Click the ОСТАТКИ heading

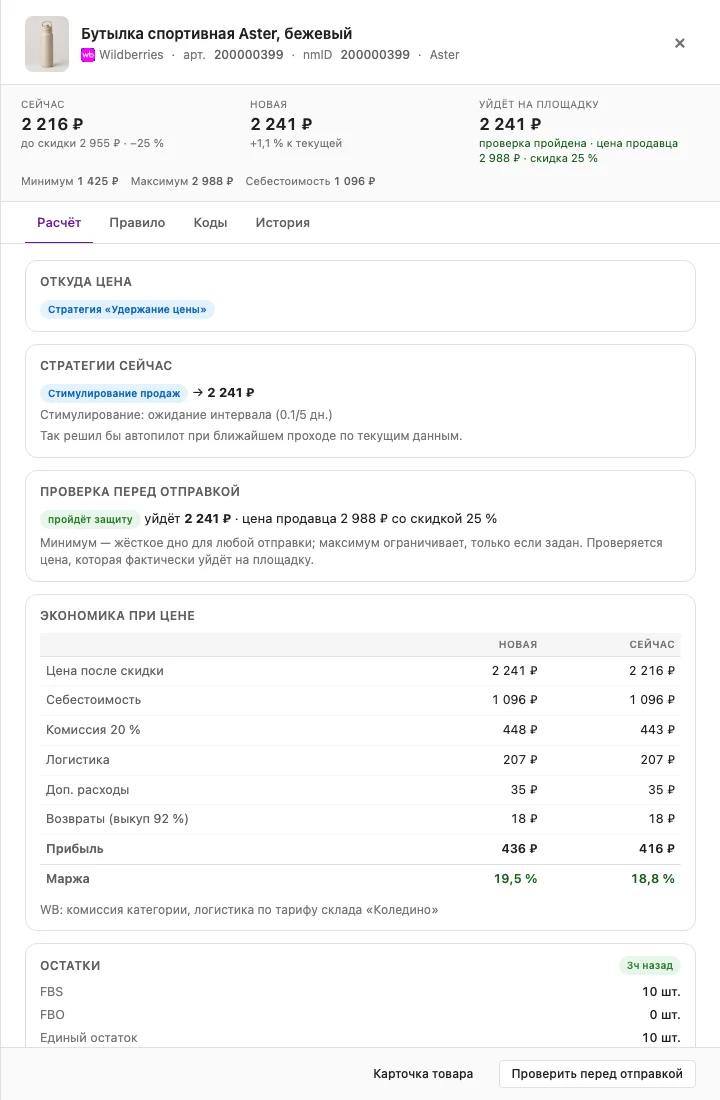pyautogui.click(x=70, y=965)
